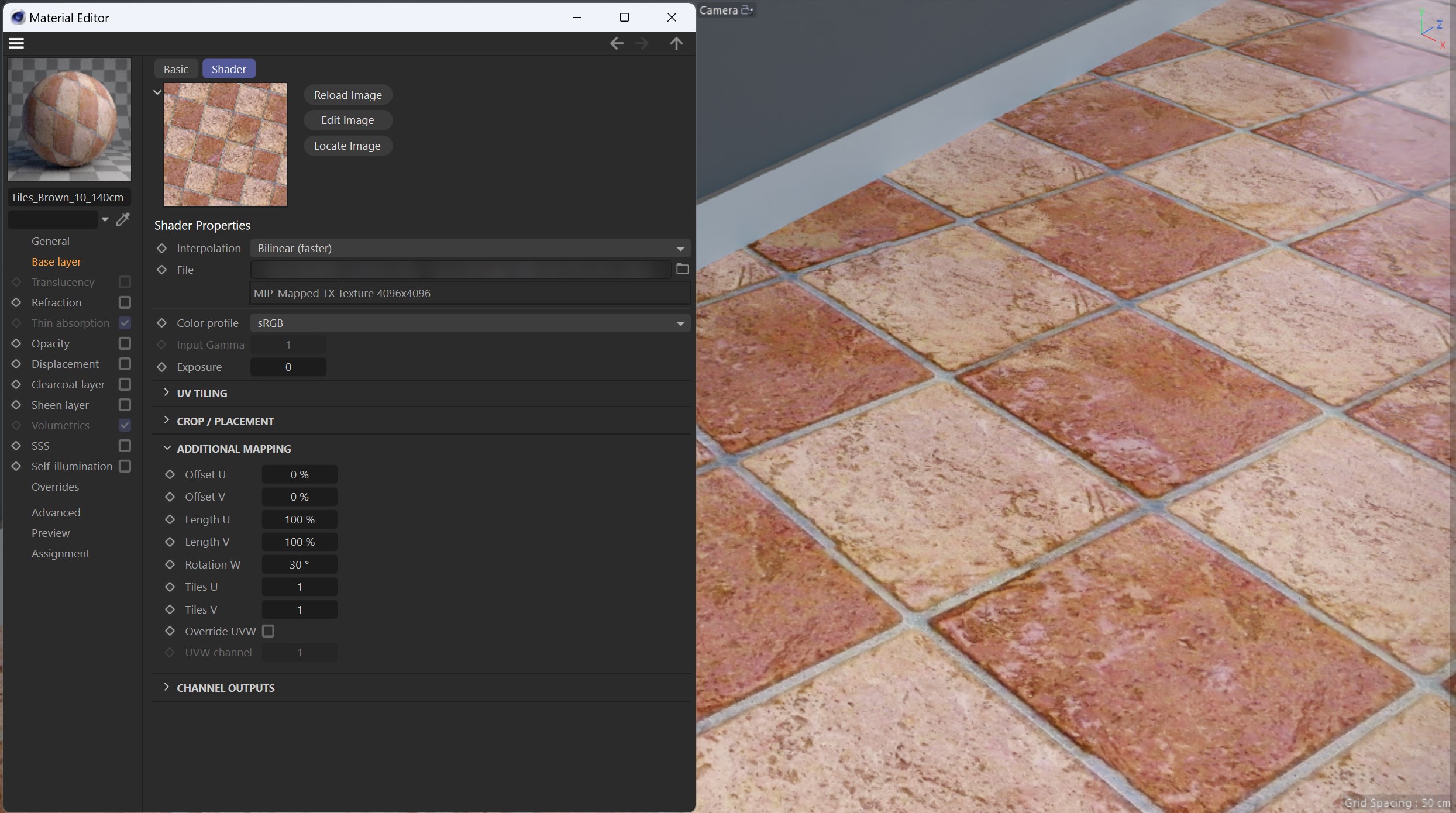The image size is (1456, 813).
Task: Open the hamburger menu in Material Editor
Action: coord(16,43)
